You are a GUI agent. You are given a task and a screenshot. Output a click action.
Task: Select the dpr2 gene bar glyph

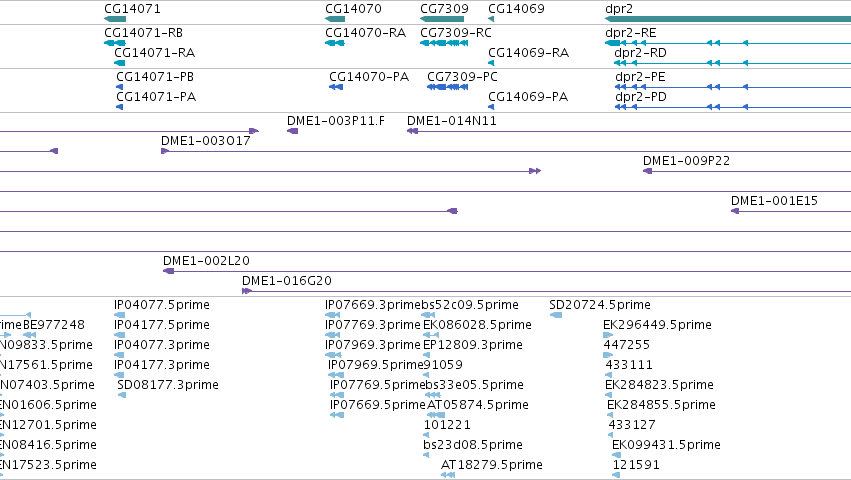pyautogui.click(x=728, y=19)
